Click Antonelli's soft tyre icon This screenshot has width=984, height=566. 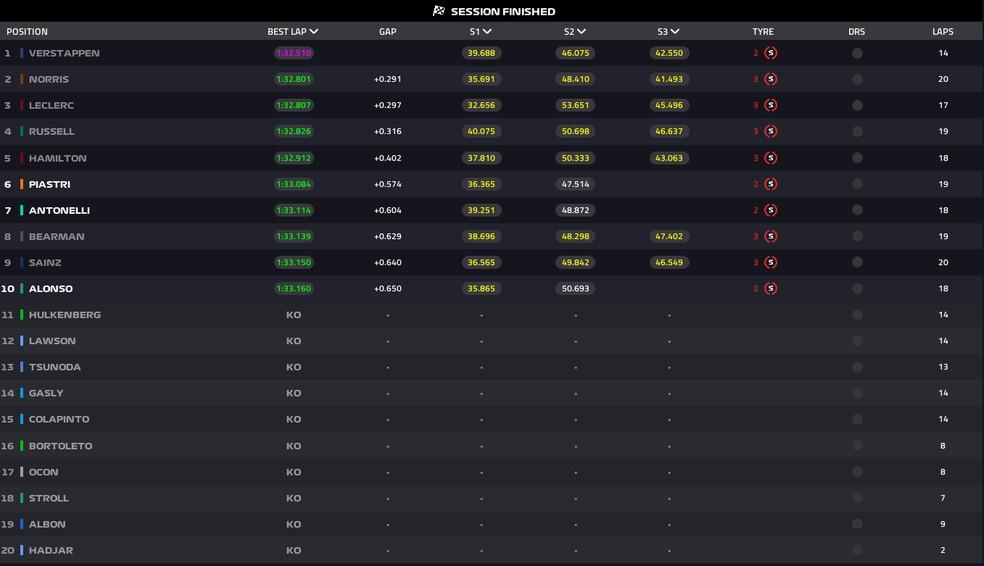[771, 210]
